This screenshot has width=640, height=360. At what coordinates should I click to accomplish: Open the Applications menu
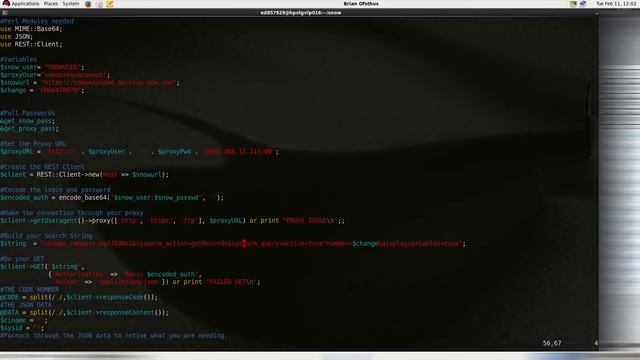point(25,4)
